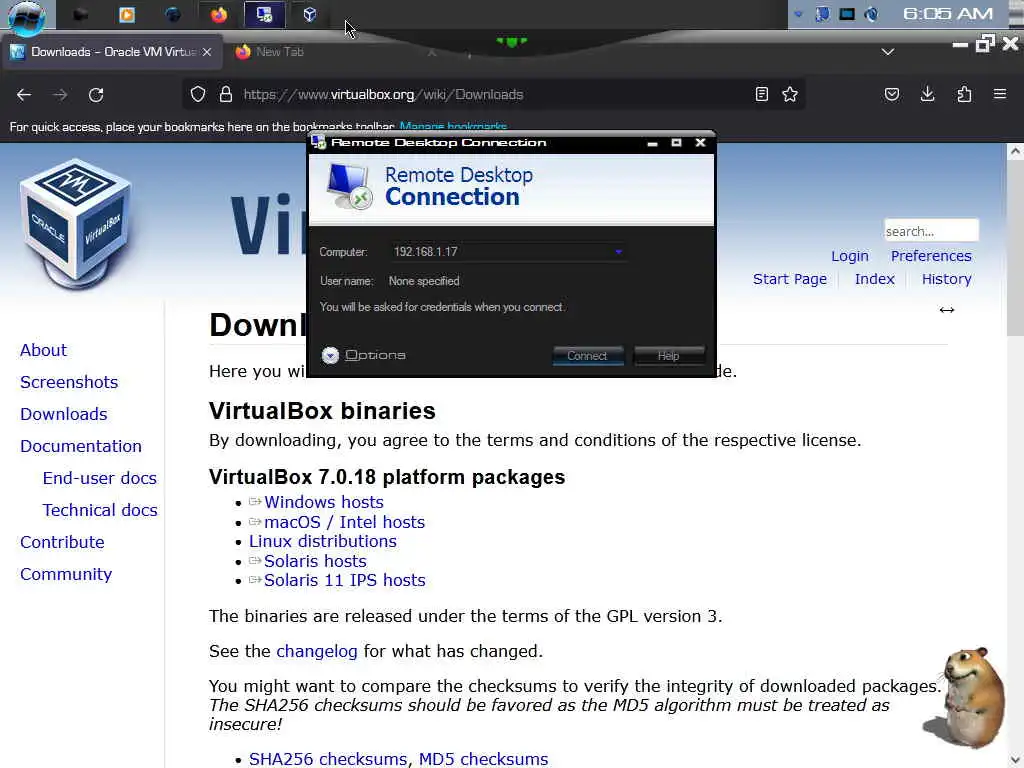Image resolution: width=1024 pixels, height=768 pixels.
Task: Click the Help button in Remote Desktop
Action: (x=668, y=355)
